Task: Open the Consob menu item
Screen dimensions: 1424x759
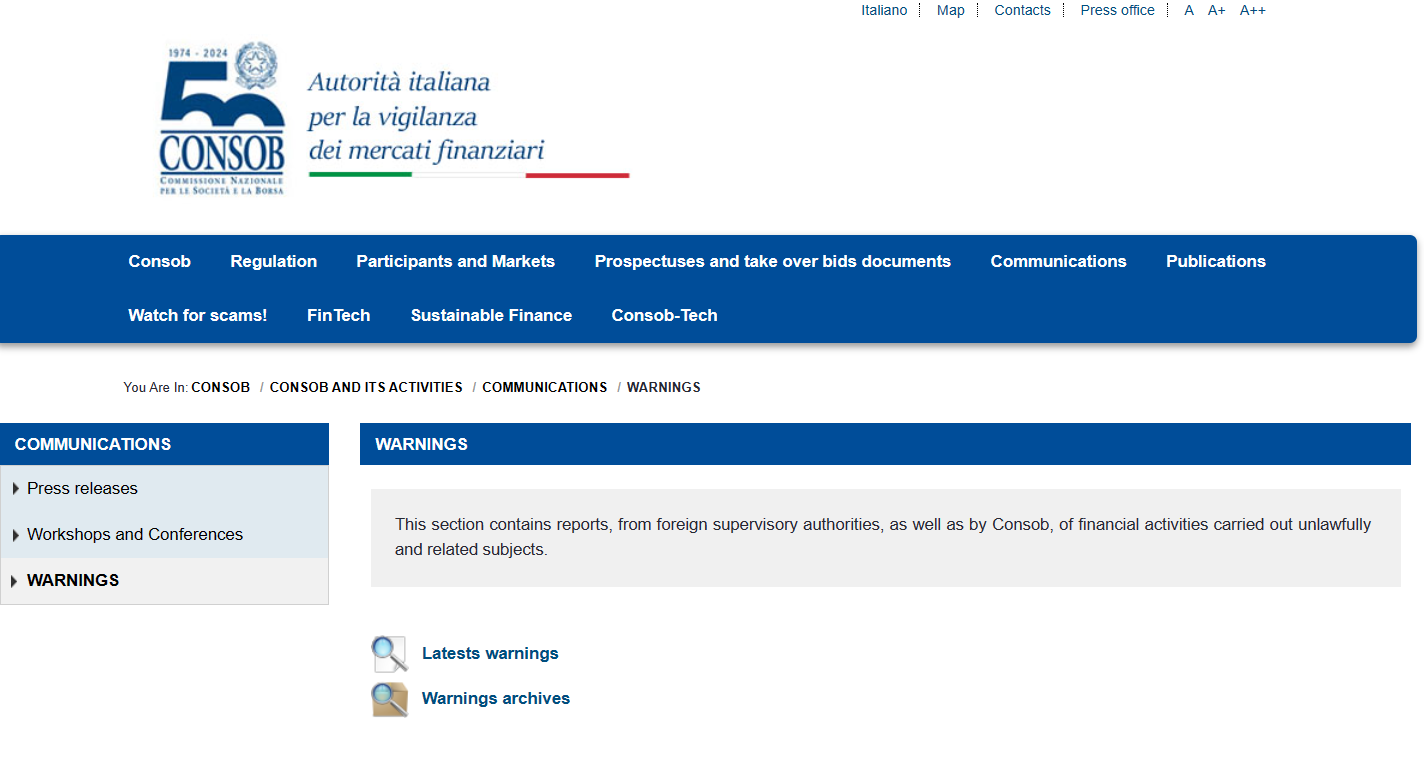Action: coord(159,261)
